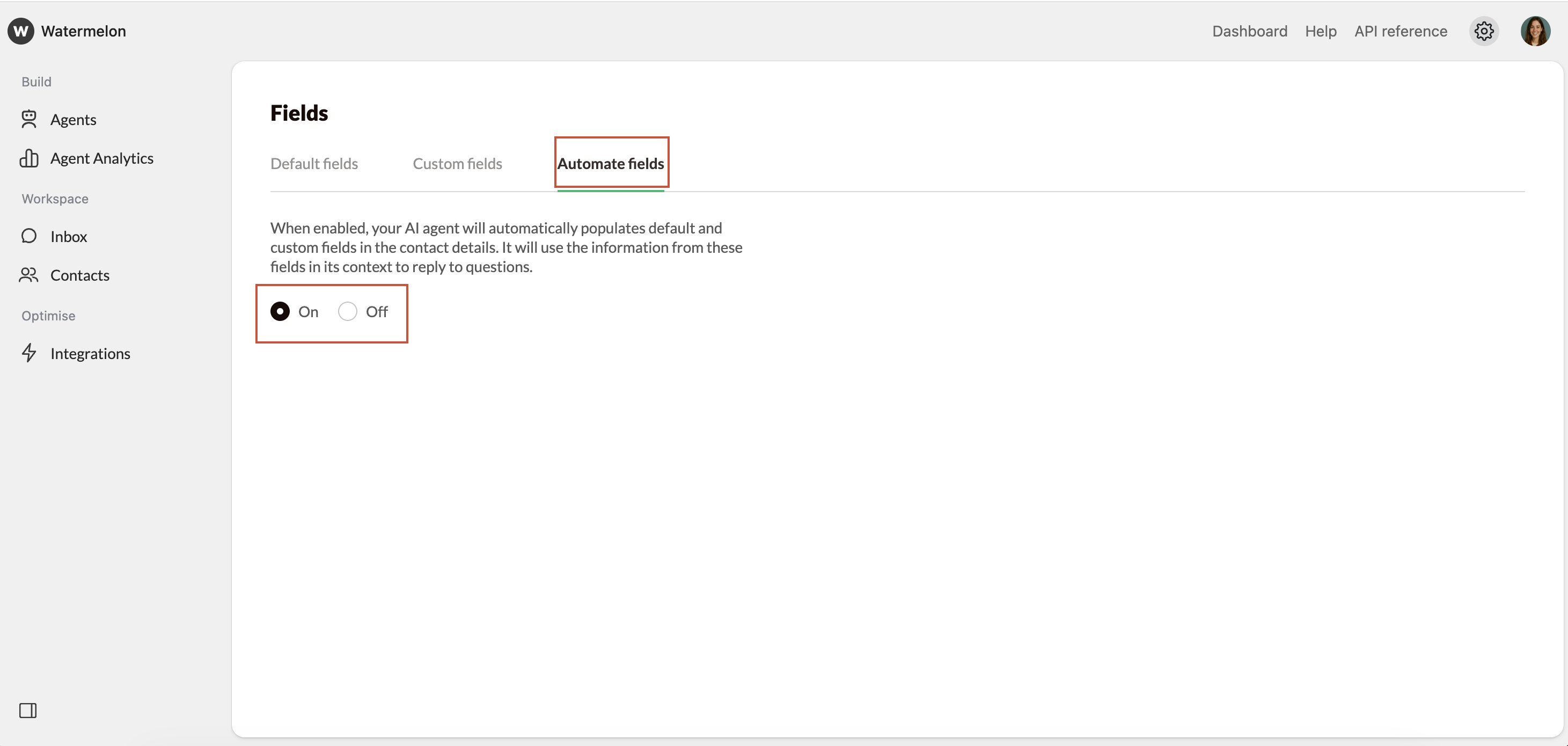Screen dimensions: 1568x746
Task: Click the Build section label
Action: coord(36,82)
